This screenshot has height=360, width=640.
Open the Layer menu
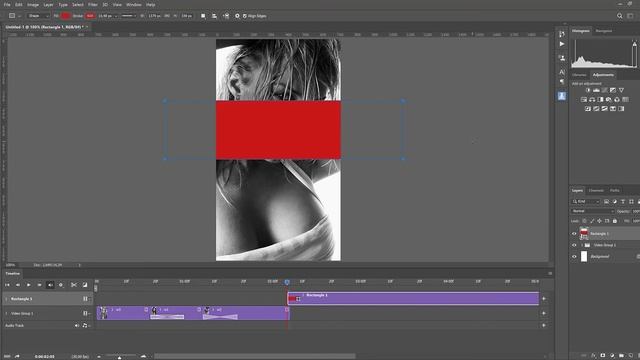(48, 4)
